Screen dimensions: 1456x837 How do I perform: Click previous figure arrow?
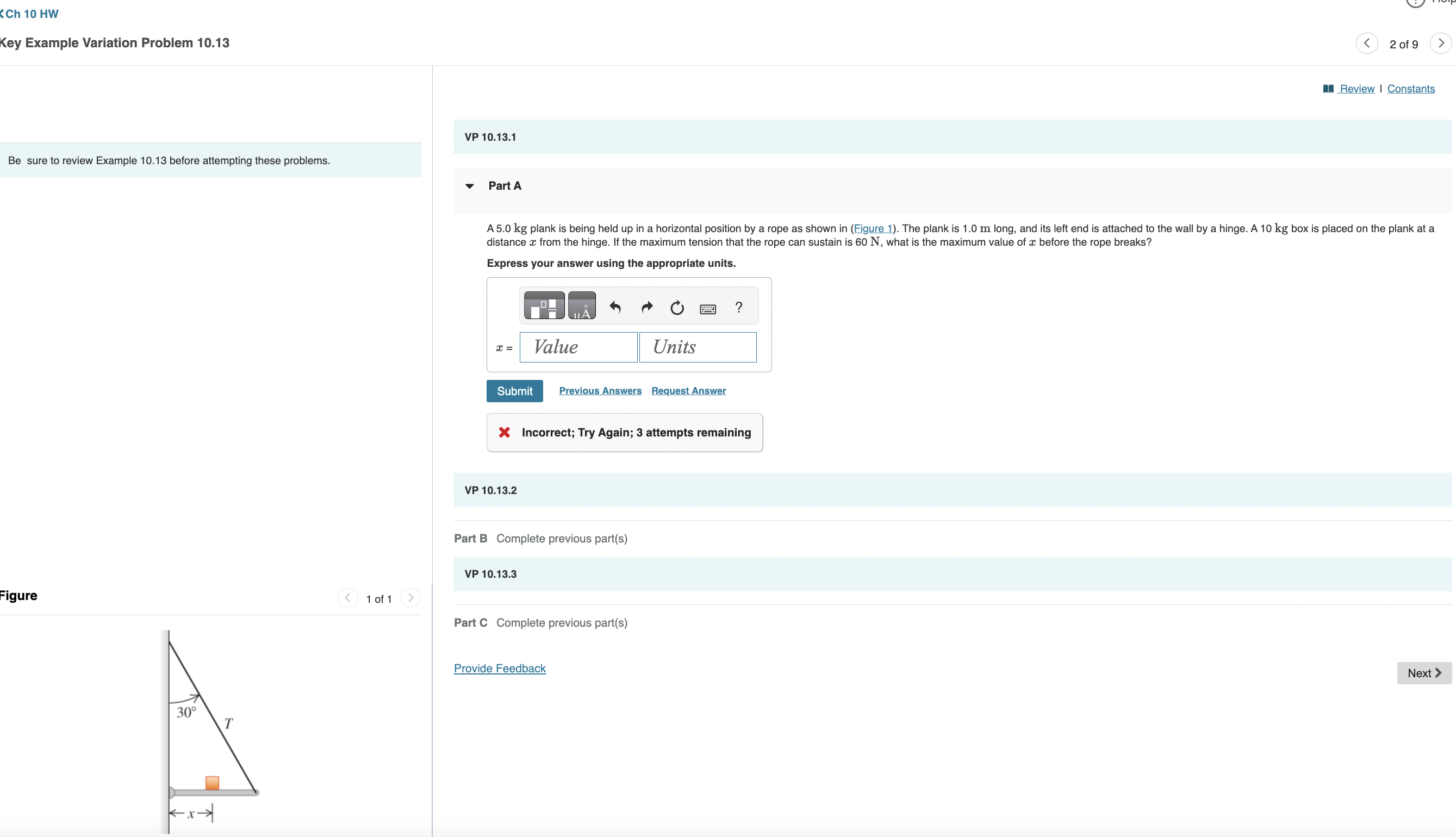[347, 598]
